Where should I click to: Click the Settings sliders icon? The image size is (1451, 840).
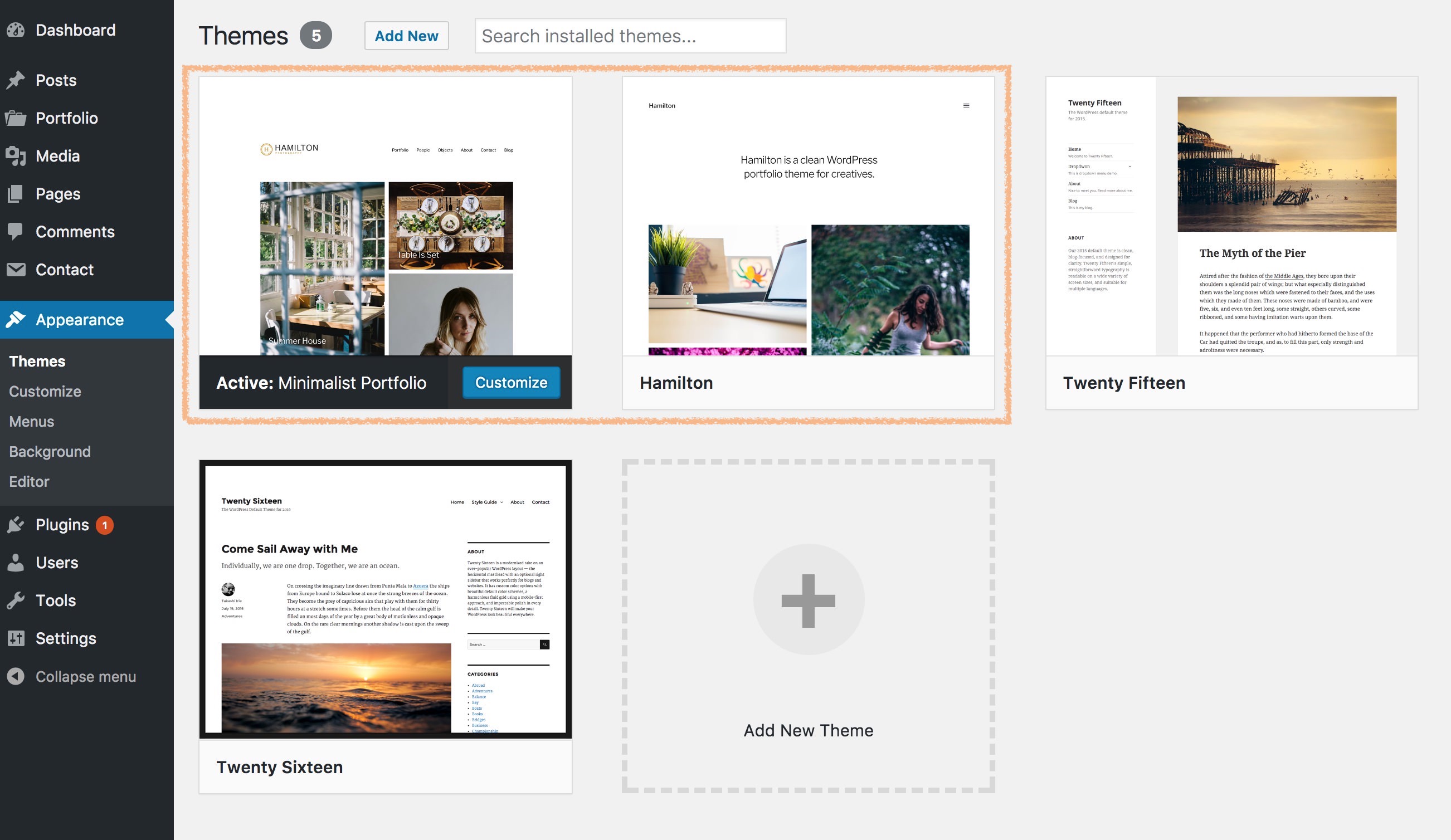pyautogui.click(x=16, y=638)
